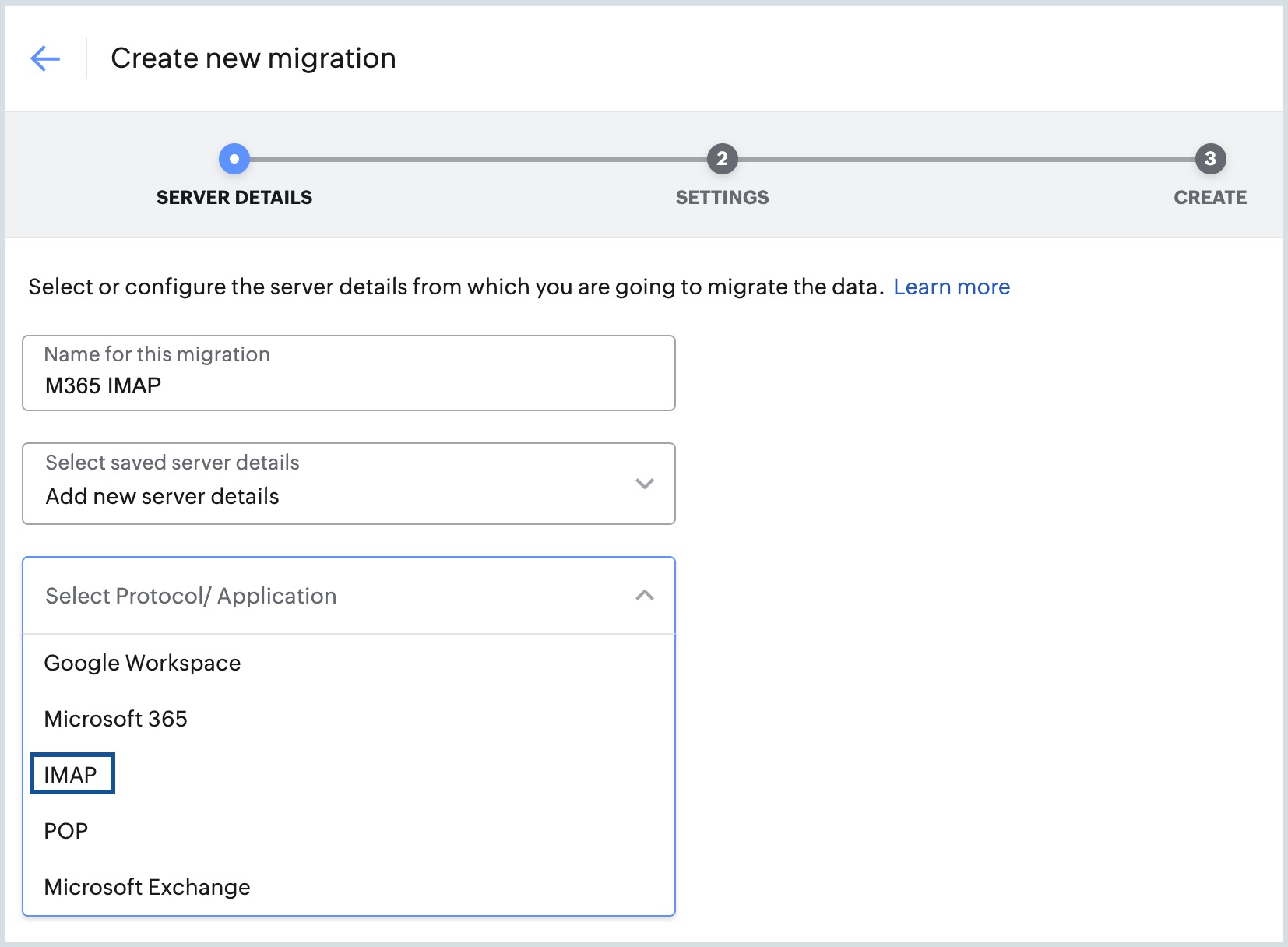Click the Name for this migration field
The width and height of the screenshot is (1288, 947).
click(x=348, y=372)
